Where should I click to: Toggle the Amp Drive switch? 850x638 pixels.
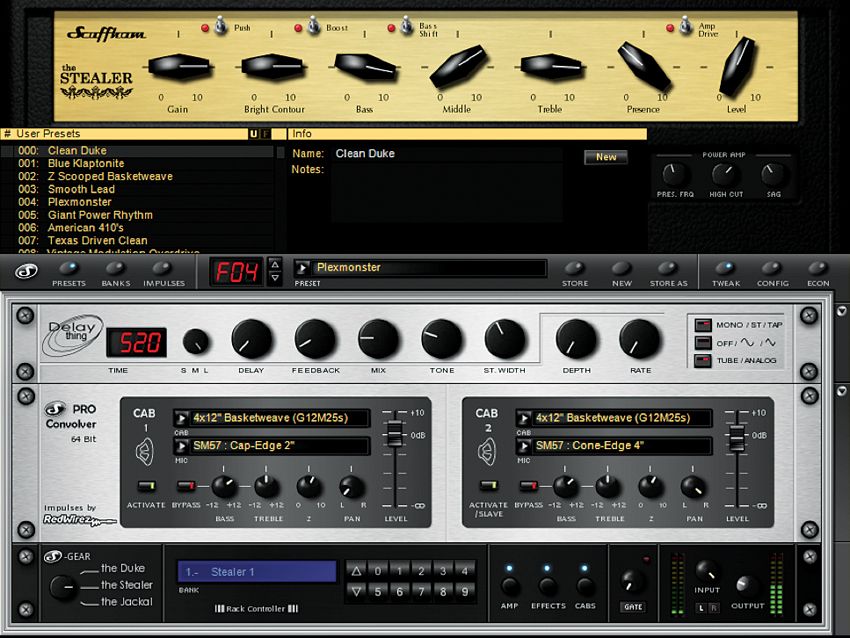click(686, 25)
